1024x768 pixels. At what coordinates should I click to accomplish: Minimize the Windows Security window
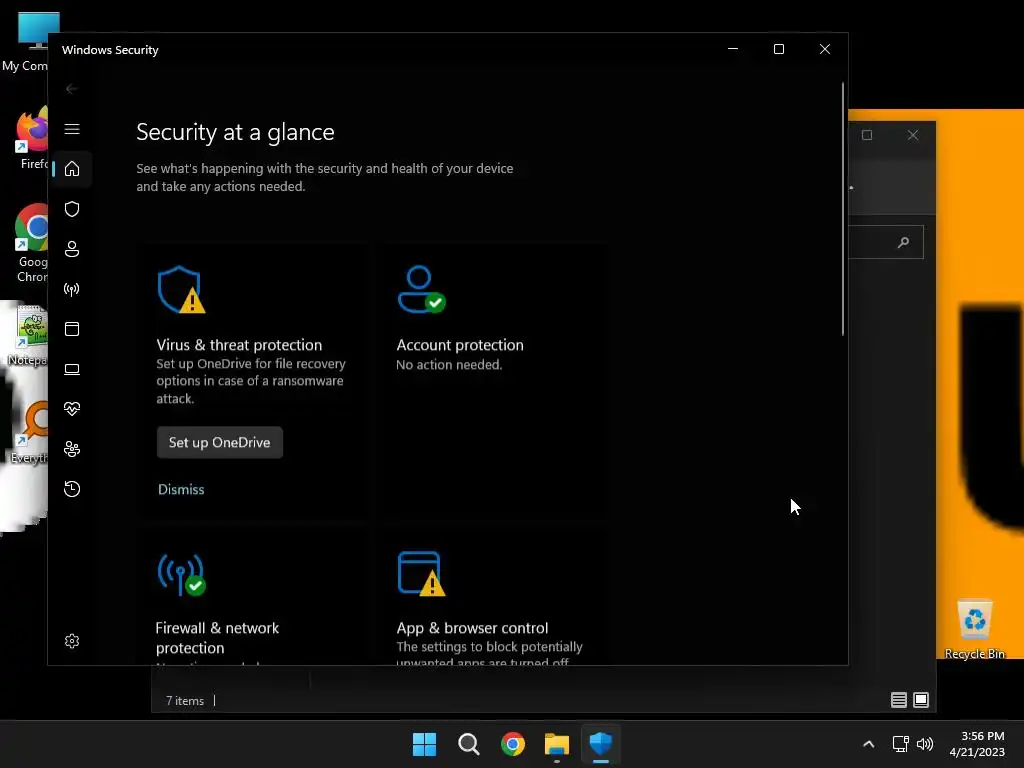[733, 49]
